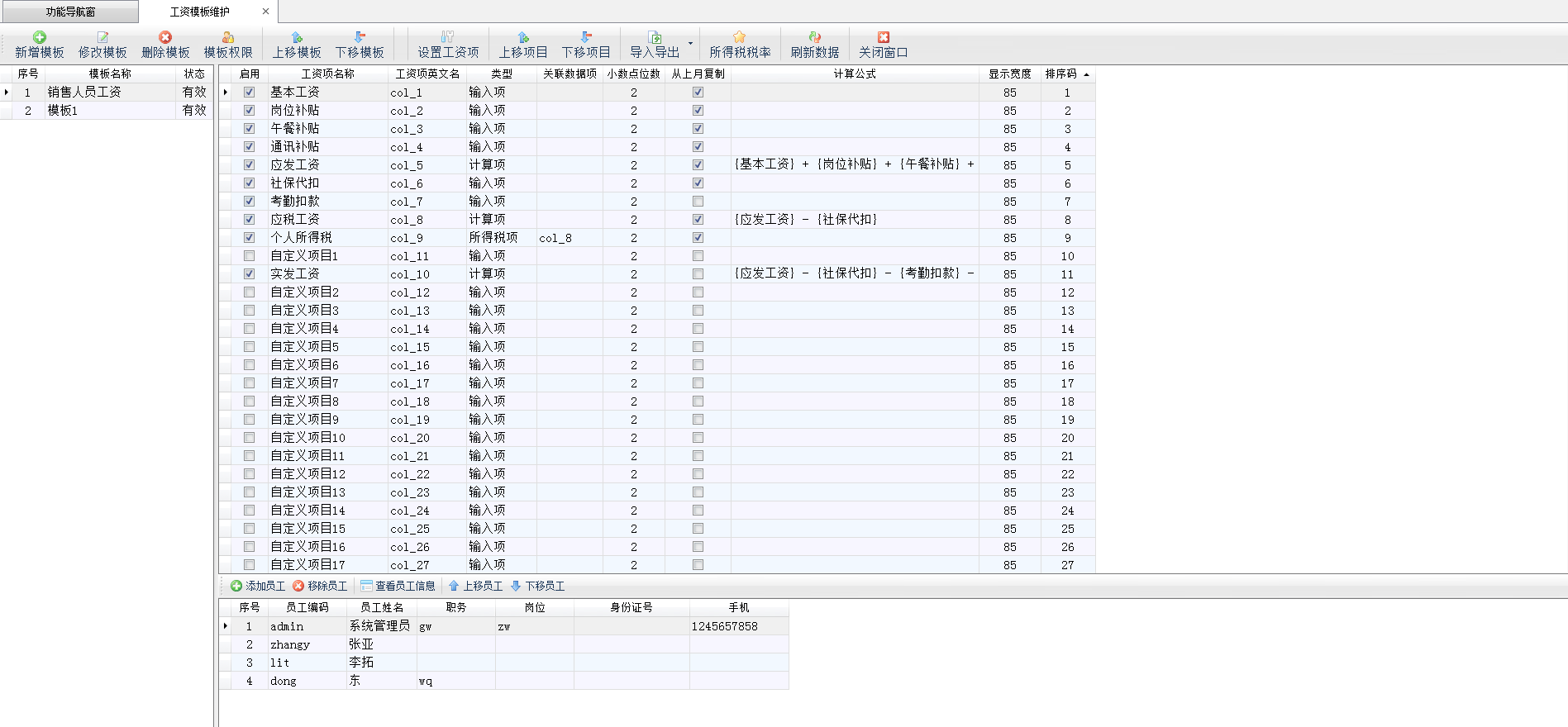Close the 工资模板维护 tab
The height and width of the screenshot is (727, 1568).
pos(265,12)
